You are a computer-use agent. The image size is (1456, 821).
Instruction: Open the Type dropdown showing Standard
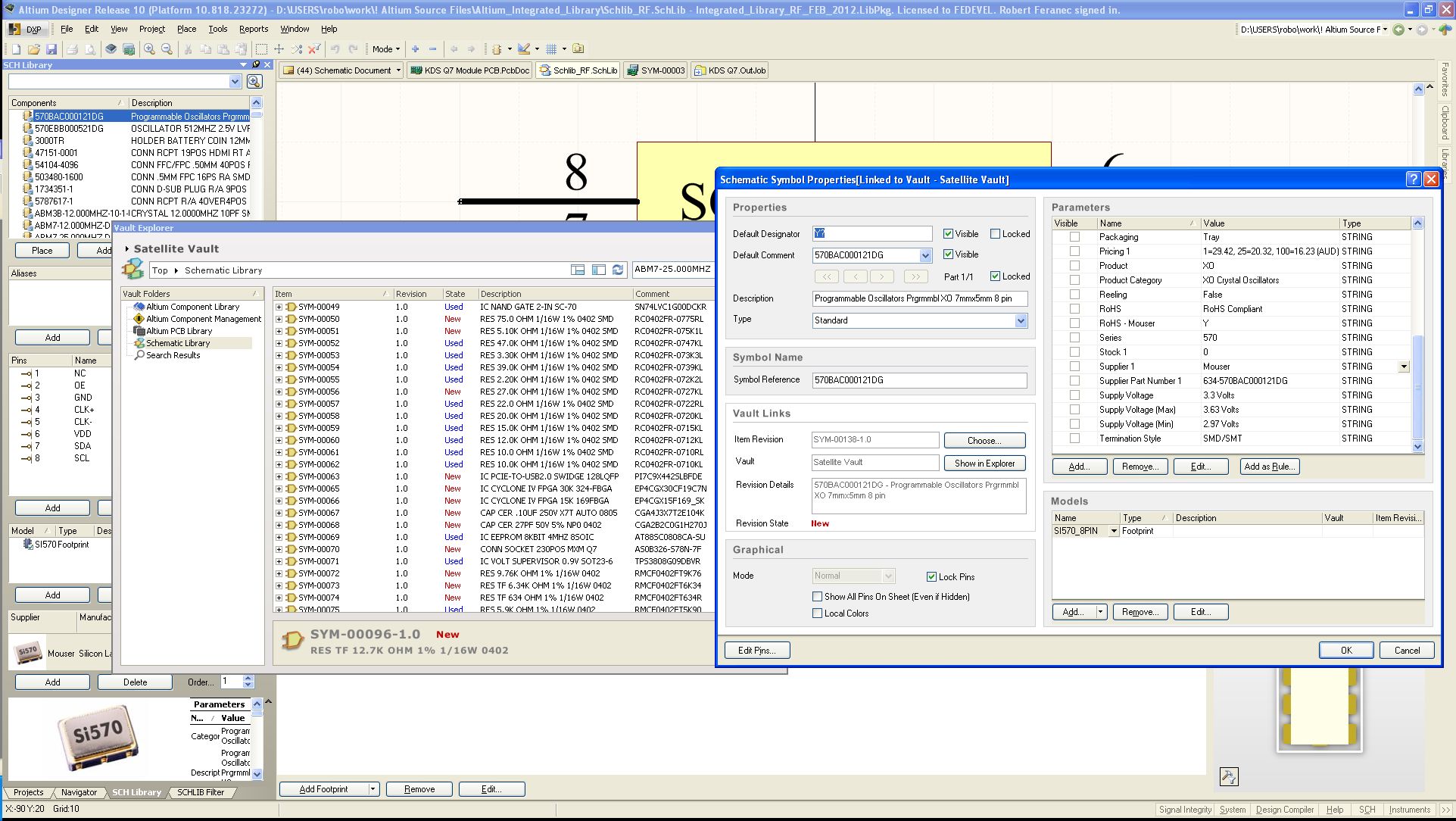pos(1023,320)
